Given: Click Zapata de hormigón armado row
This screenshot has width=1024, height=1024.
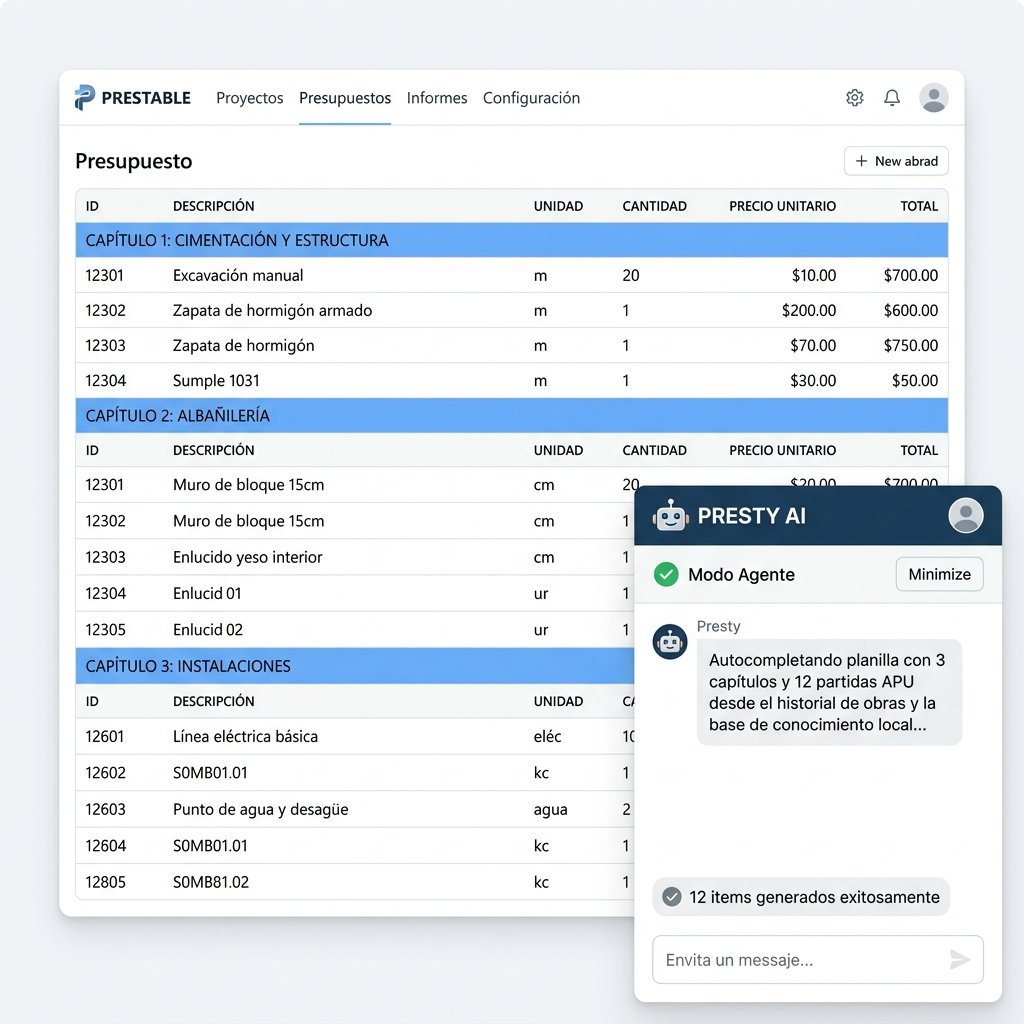Looking at the screenshot, I should point(512,310).
